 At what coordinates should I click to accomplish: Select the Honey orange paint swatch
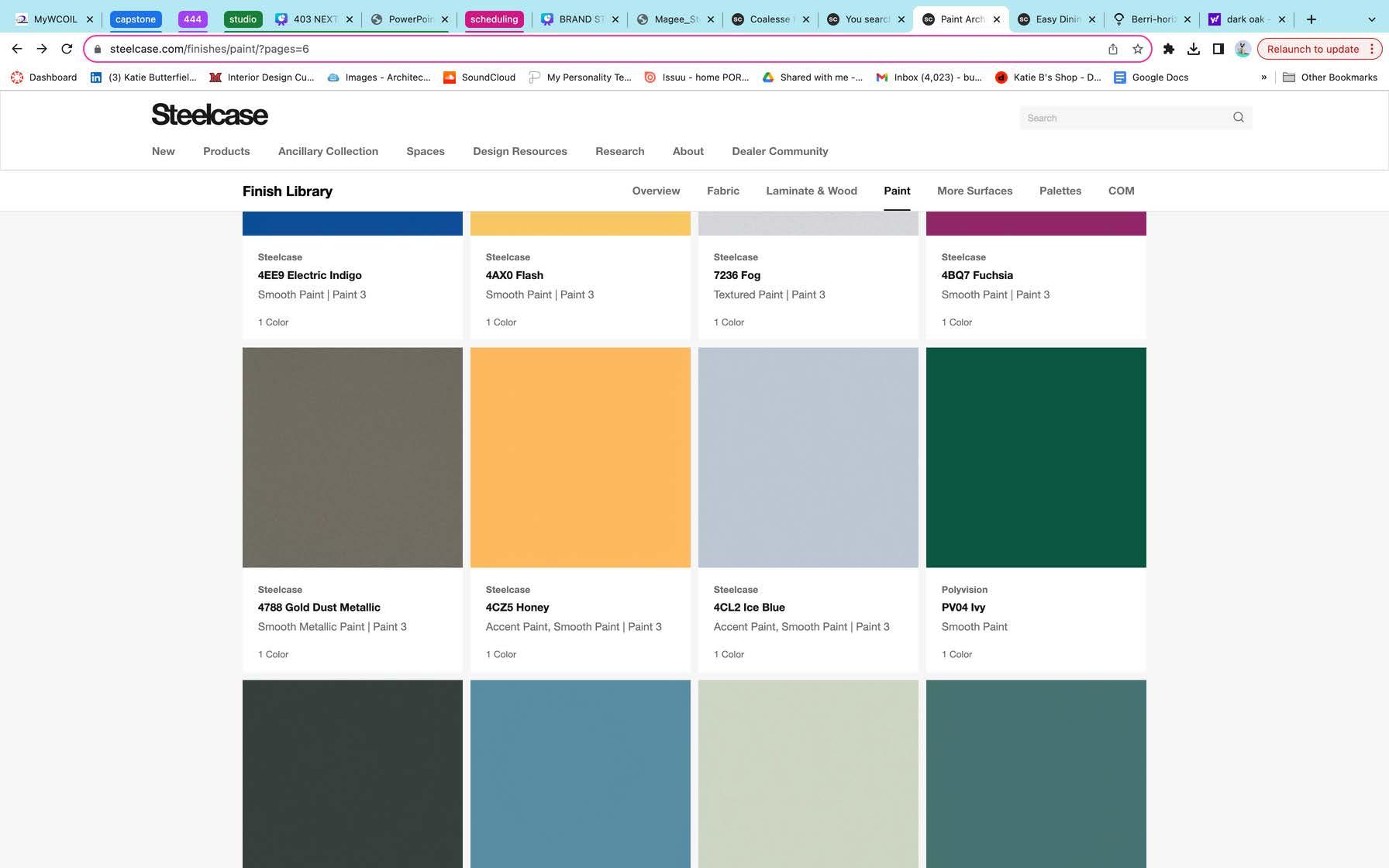(581, 457)
